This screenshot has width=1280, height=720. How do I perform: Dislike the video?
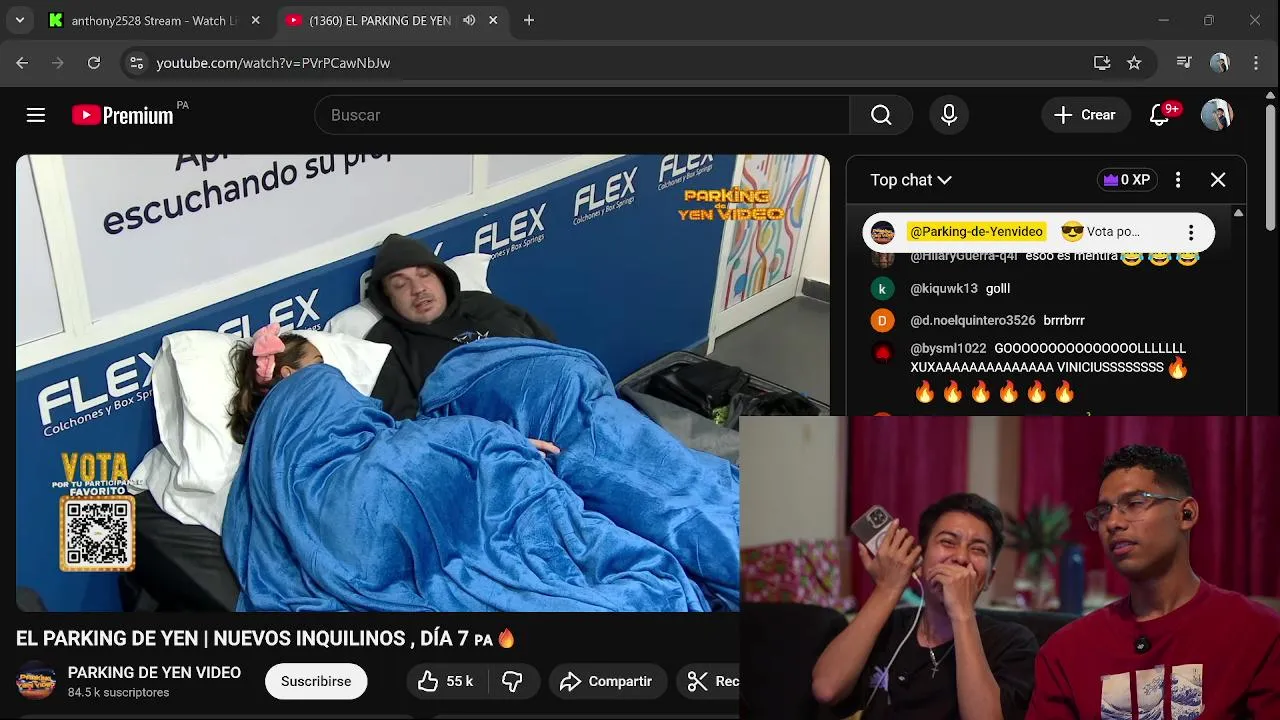click(513, 681)
